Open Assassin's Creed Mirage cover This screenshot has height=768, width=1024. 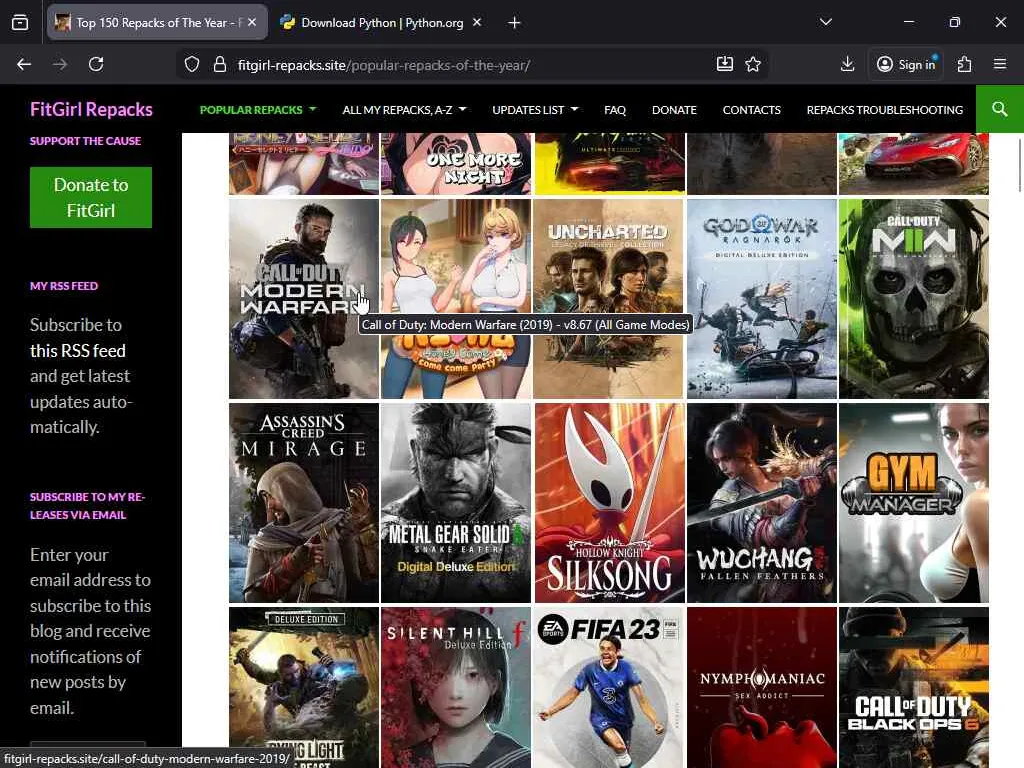[304, 503]
